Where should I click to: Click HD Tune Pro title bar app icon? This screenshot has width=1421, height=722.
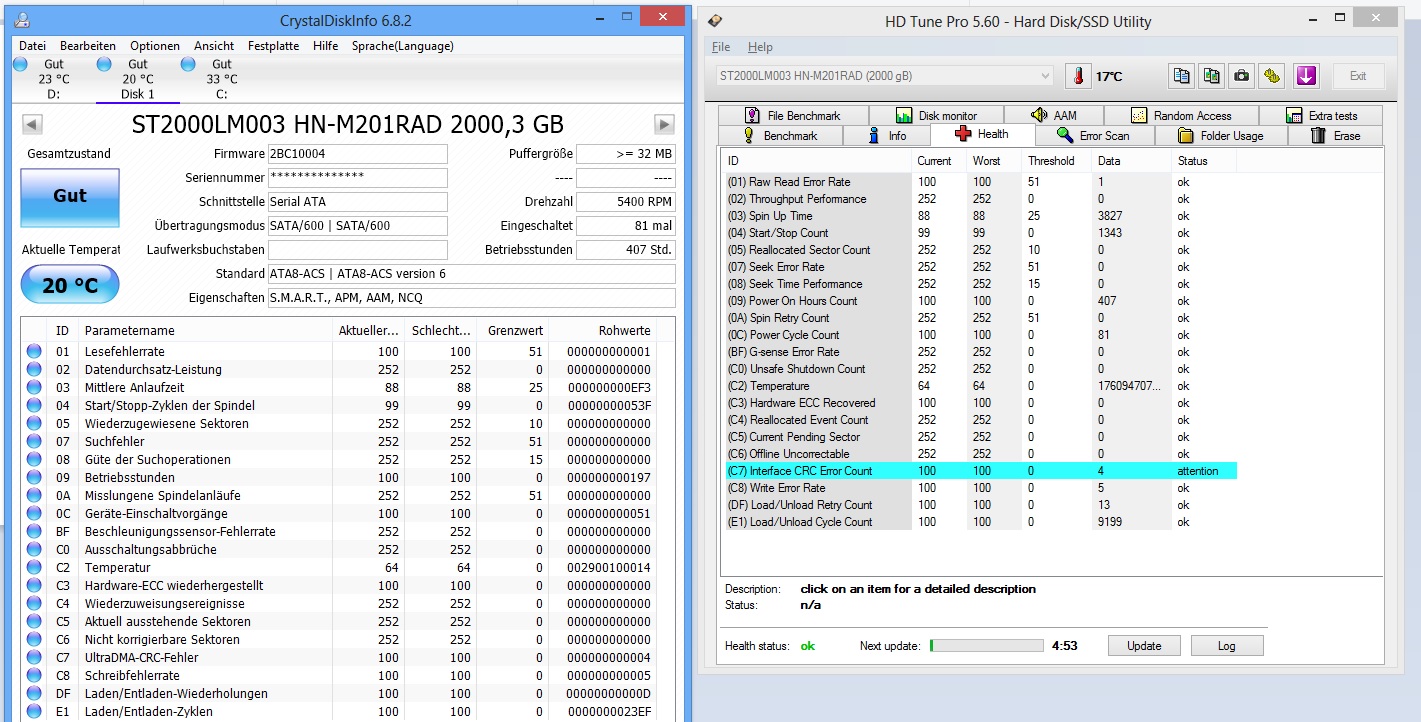715,21
